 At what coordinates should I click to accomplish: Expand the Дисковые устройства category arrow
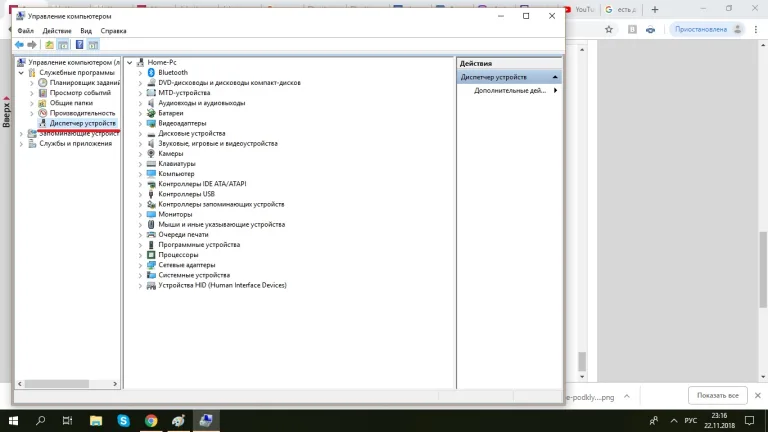point(140,133)
